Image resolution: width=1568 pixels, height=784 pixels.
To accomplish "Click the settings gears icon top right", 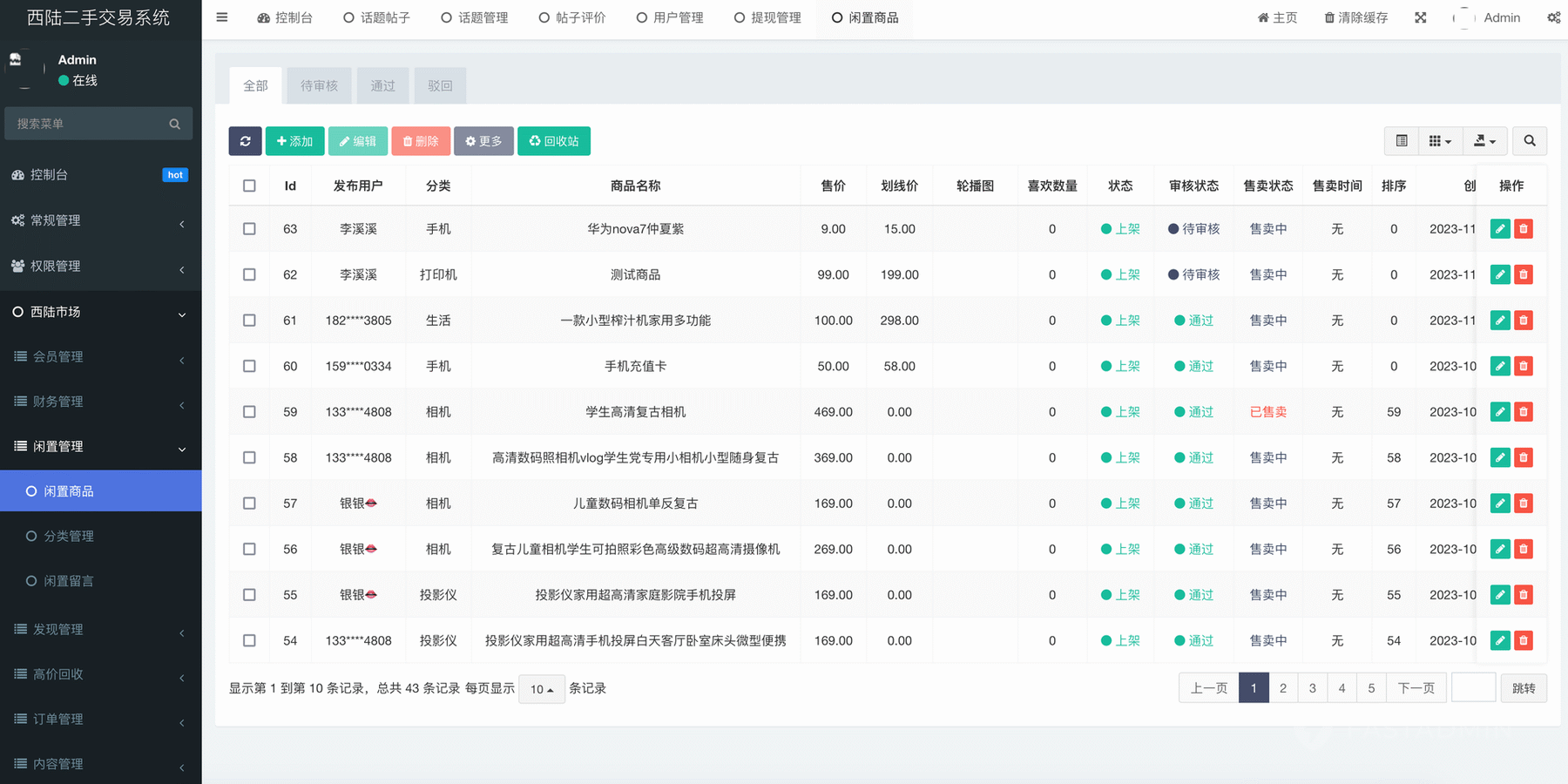I will tap(1553, 17).
